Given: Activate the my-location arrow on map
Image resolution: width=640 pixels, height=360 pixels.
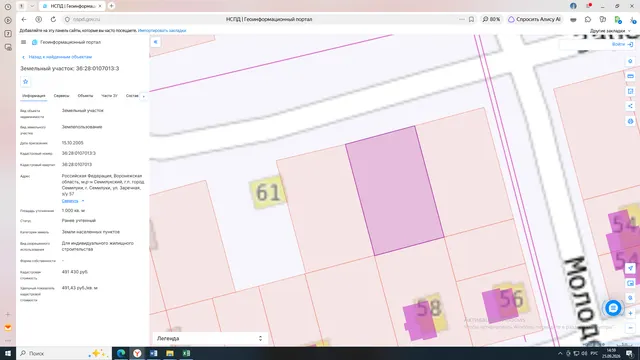Looking at the screenshot, I should [630, 268].
